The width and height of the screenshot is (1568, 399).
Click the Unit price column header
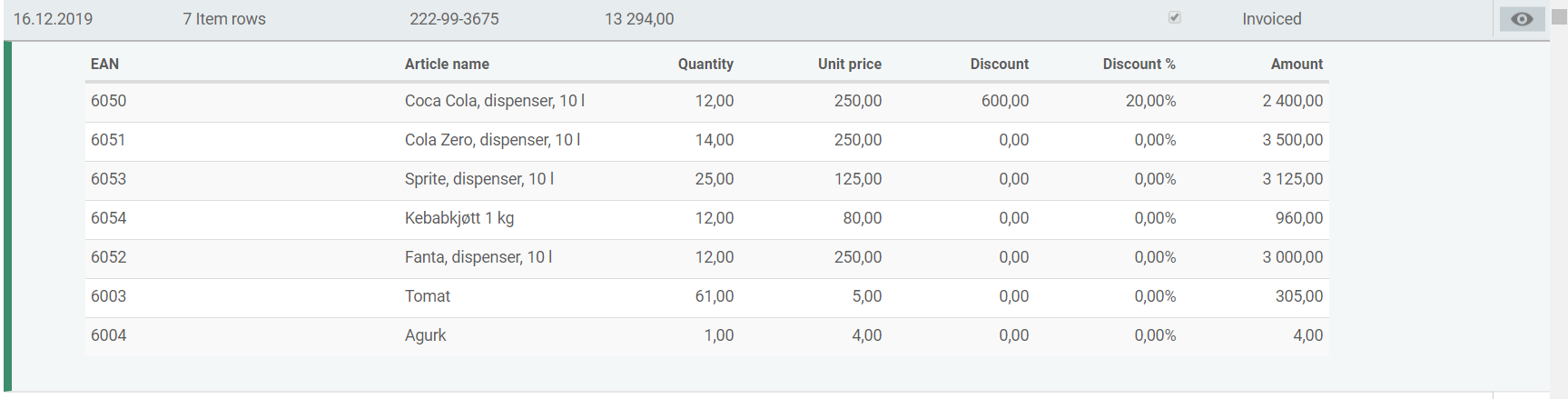pos(849,64)
